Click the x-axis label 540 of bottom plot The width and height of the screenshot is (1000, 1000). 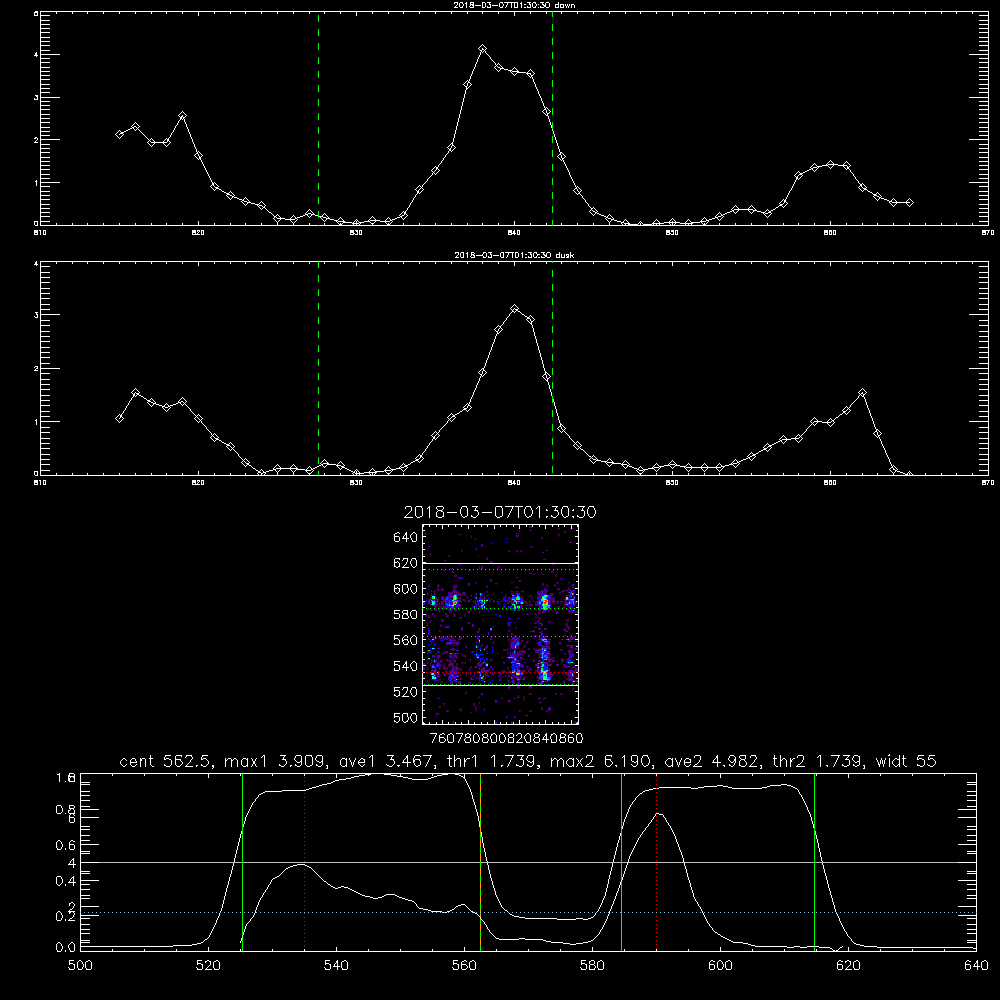click(x=336, y=966)
